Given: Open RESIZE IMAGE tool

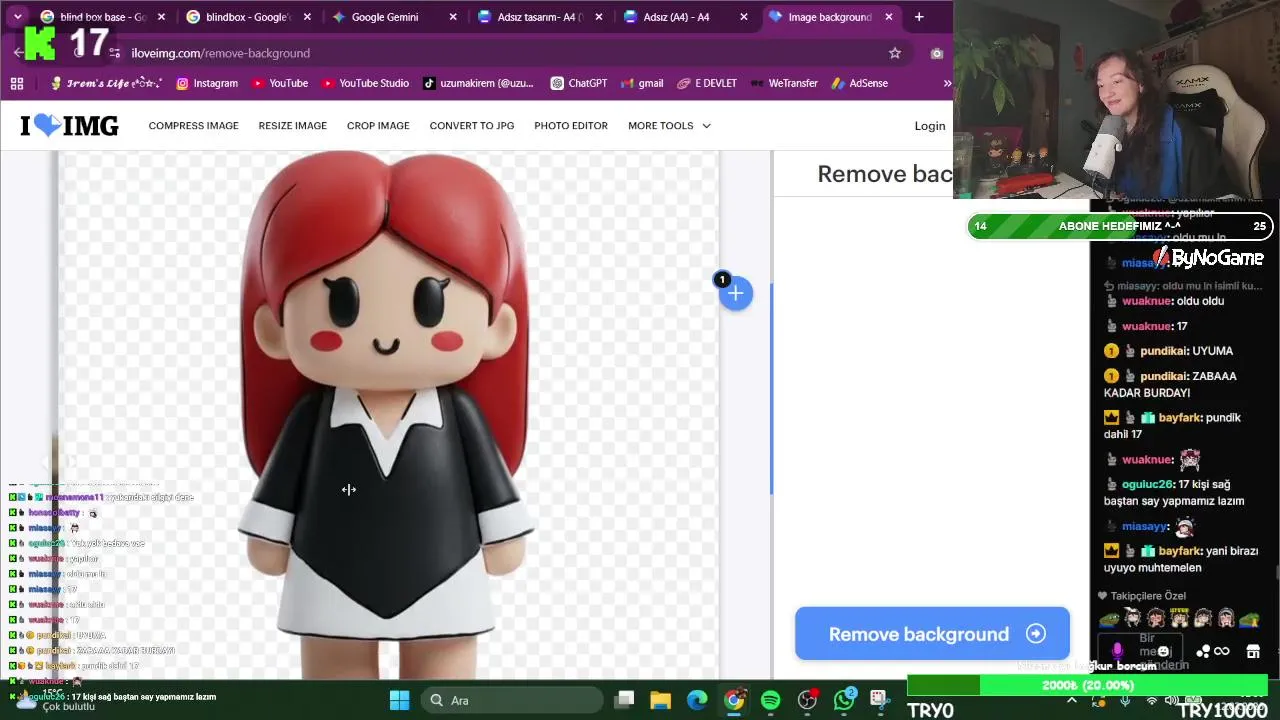Looking at the screenshot, I should tap(292, 126).
